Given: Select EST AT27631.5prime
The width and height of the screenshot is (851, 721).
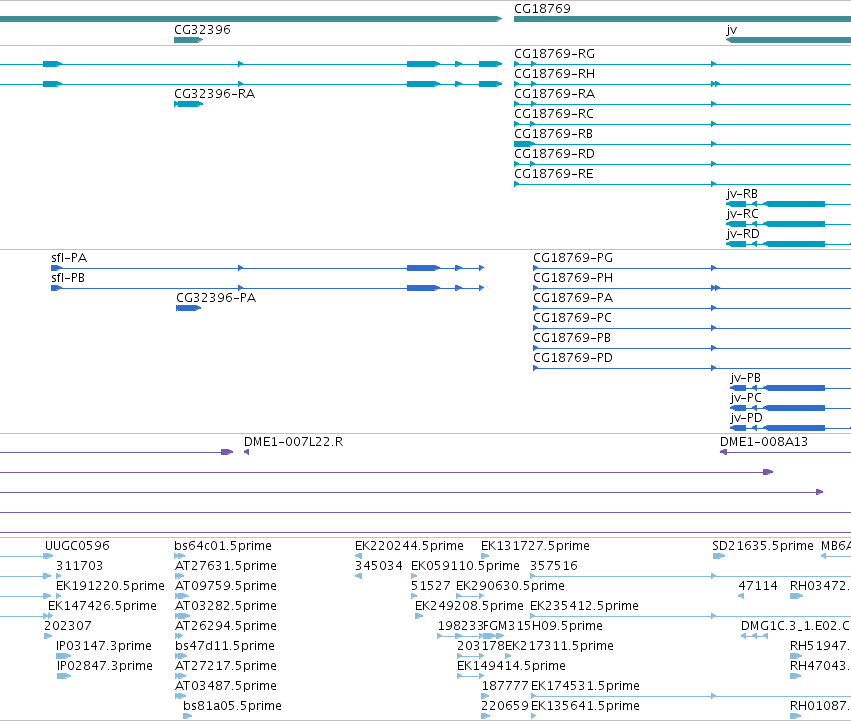Looking at the screenshot, I should coord(226,566).
